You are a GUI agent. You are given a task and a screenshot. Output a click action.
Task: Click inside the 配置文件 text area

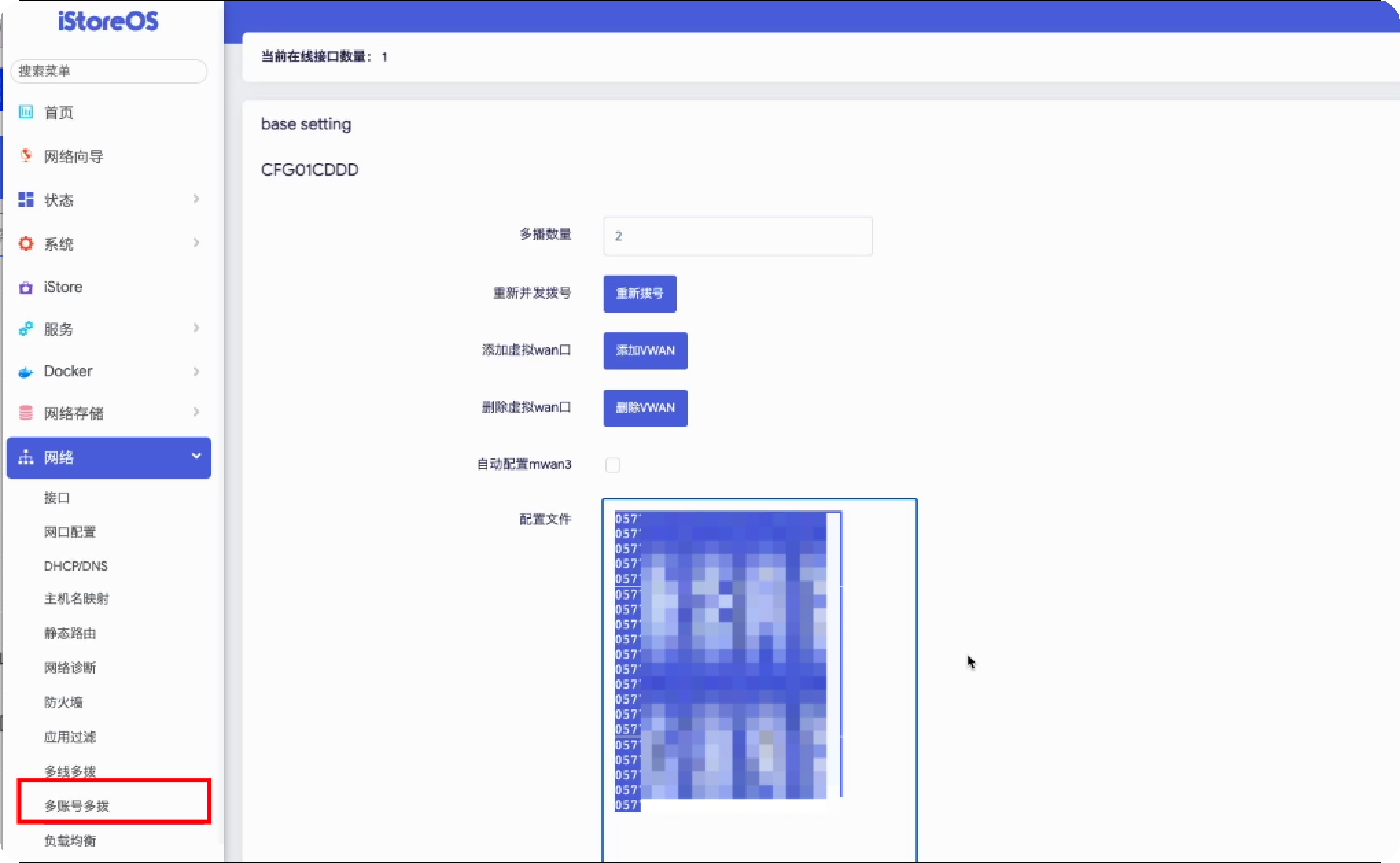point(759,680)
